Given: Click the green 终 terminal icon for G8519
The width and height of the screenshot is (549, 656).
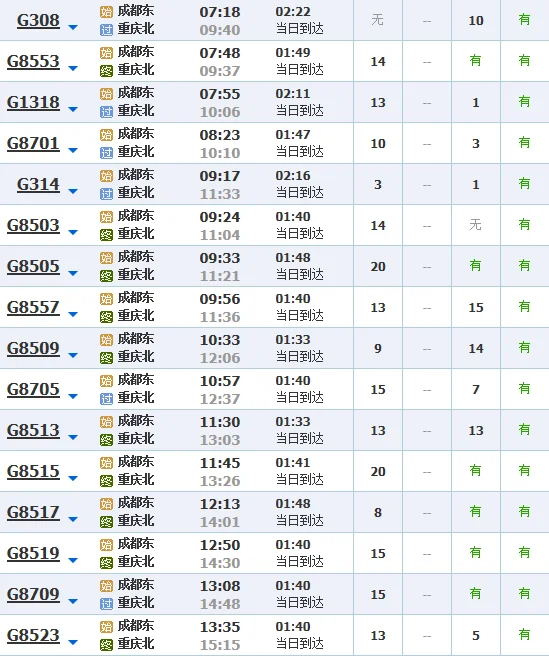Looking at the screenshot, I should [106, 563].
